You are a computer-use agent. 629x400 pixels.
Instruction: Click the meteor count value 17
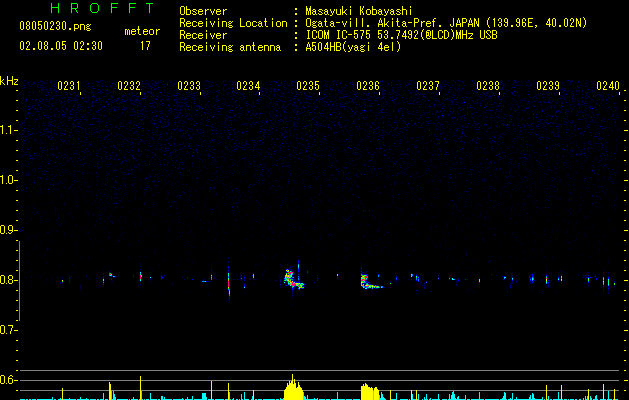[x=145, y=46]
